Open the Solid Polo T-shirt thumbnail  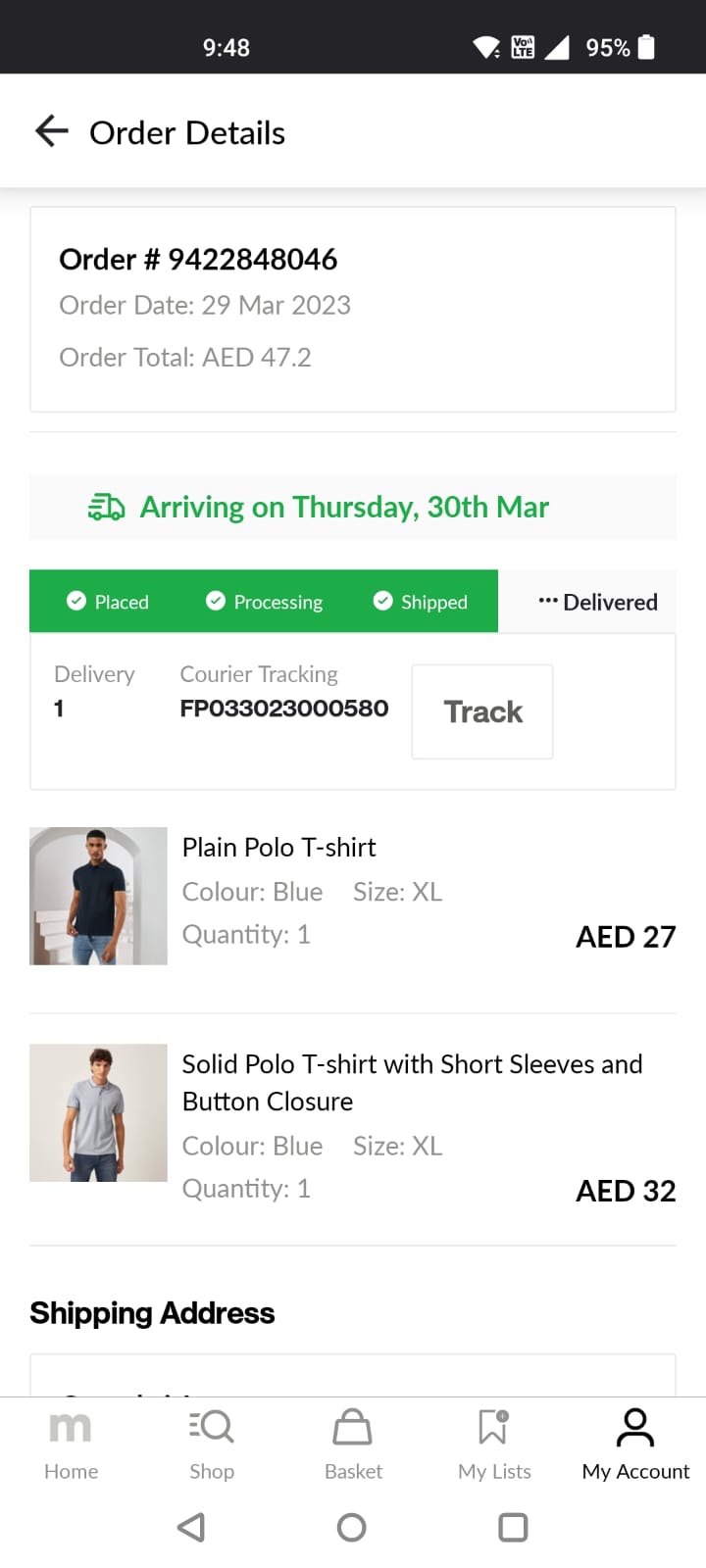pyautogui.click(x=98, y=1112)
